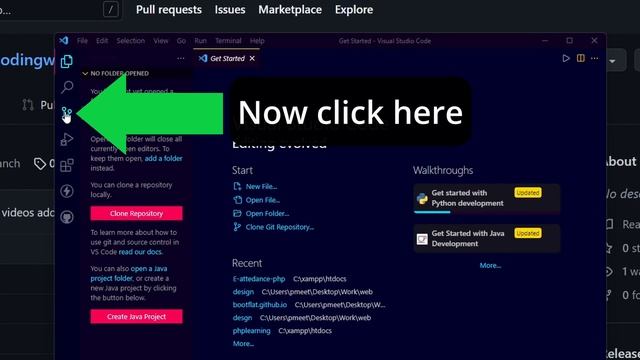Screen dimensions: 640x360
Task: Open the editor More Actions ellipsis
Action: (595, 58)
